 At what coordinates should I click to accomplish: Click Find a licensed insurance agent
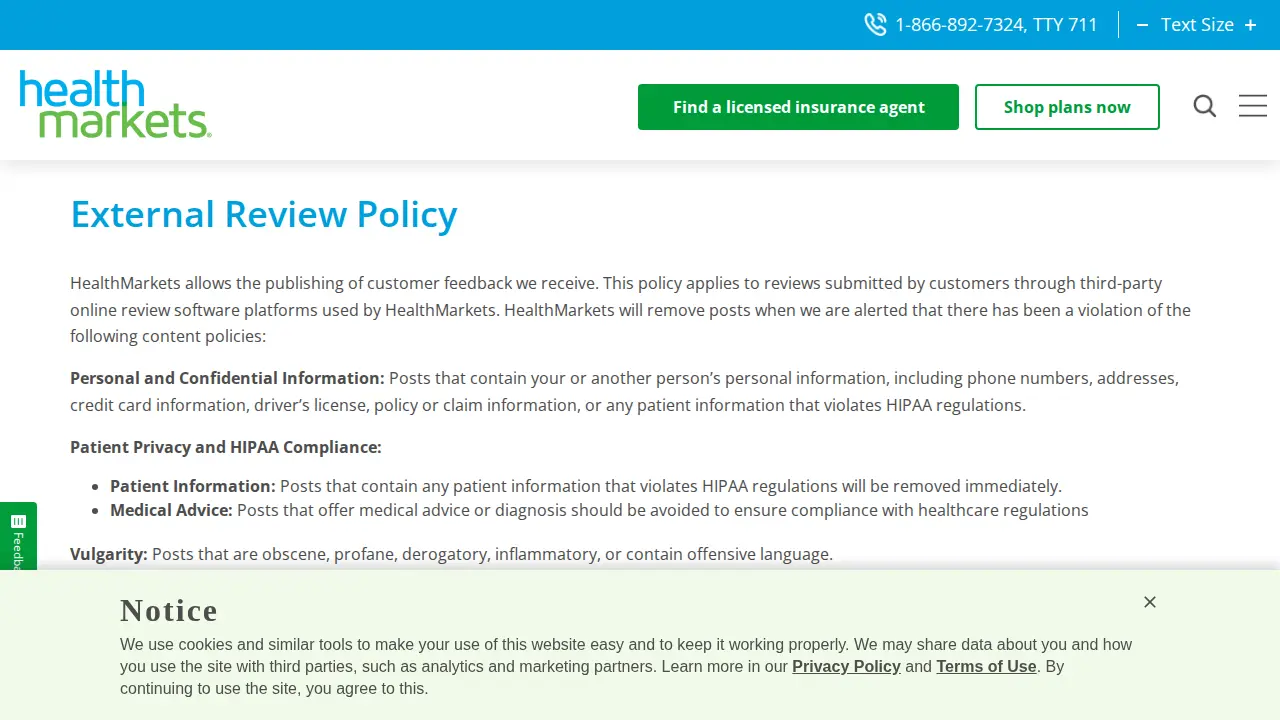pos(798,107)
